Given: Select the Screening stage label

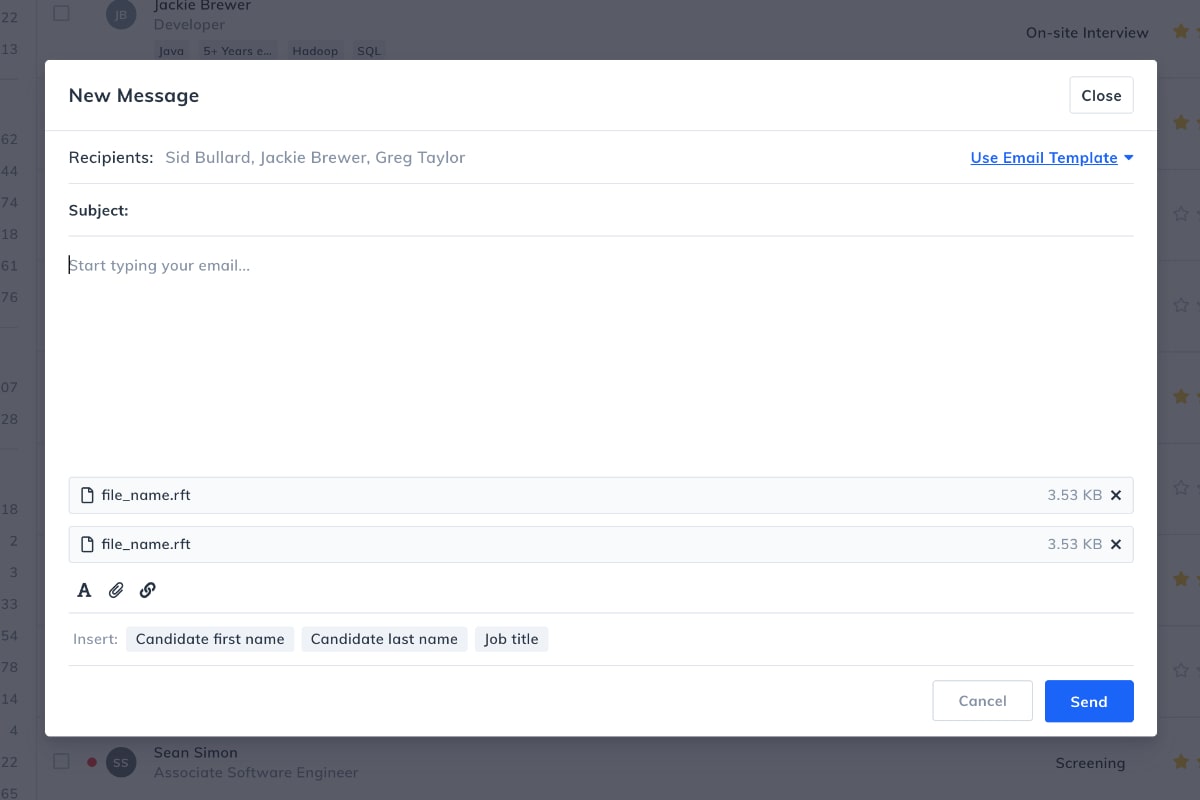Looking at the screenshot, I should point(1090,763).
